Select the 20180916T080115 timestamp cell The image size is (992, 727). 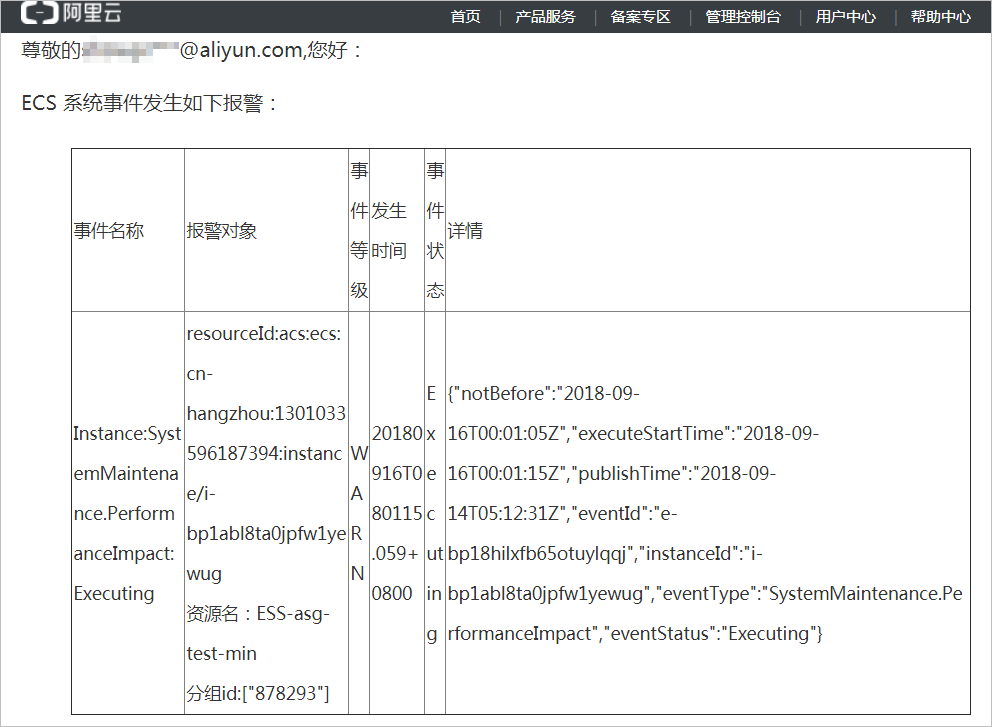point(397,513)
